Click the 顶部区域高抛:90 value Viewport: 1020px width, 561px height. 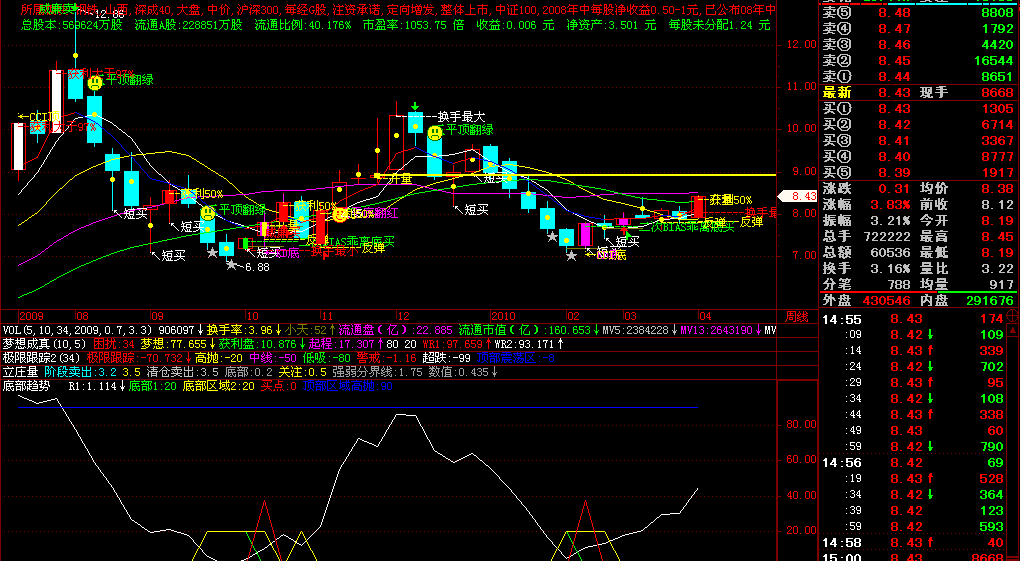click(348, 386)
